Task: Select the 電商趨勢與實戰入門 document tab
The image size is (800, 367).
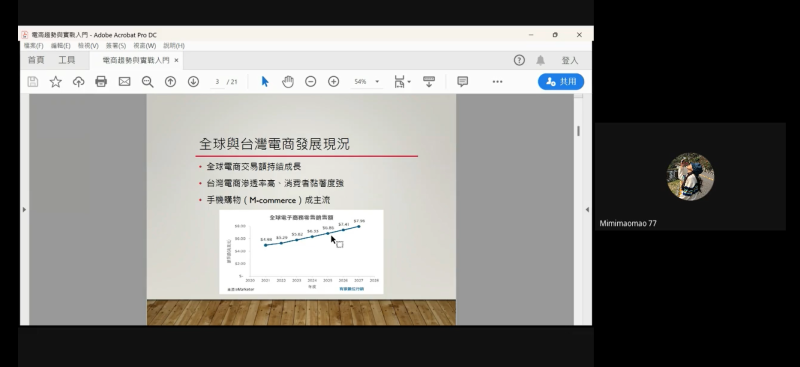Action: pyautogui.click(x=136, y=60)
